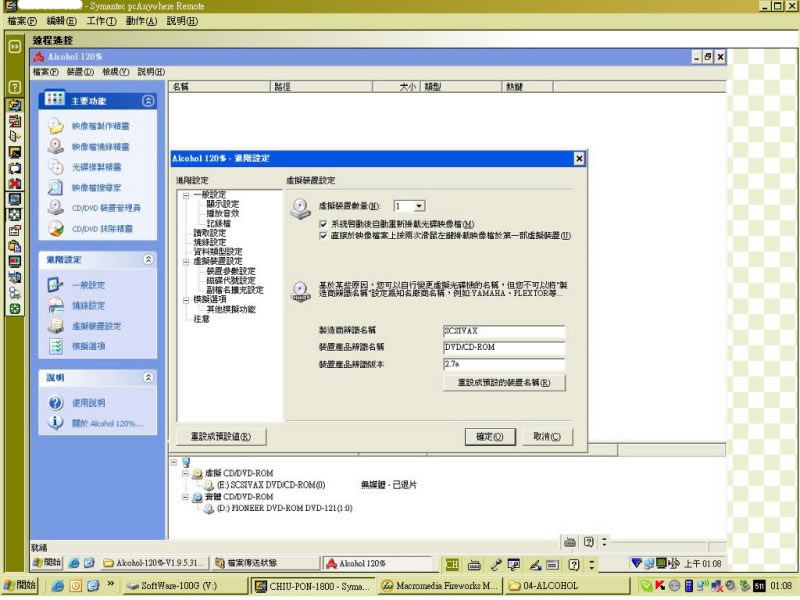Click the 裝置產品辨識版本 field containing 2.7a

coord(504,364)
